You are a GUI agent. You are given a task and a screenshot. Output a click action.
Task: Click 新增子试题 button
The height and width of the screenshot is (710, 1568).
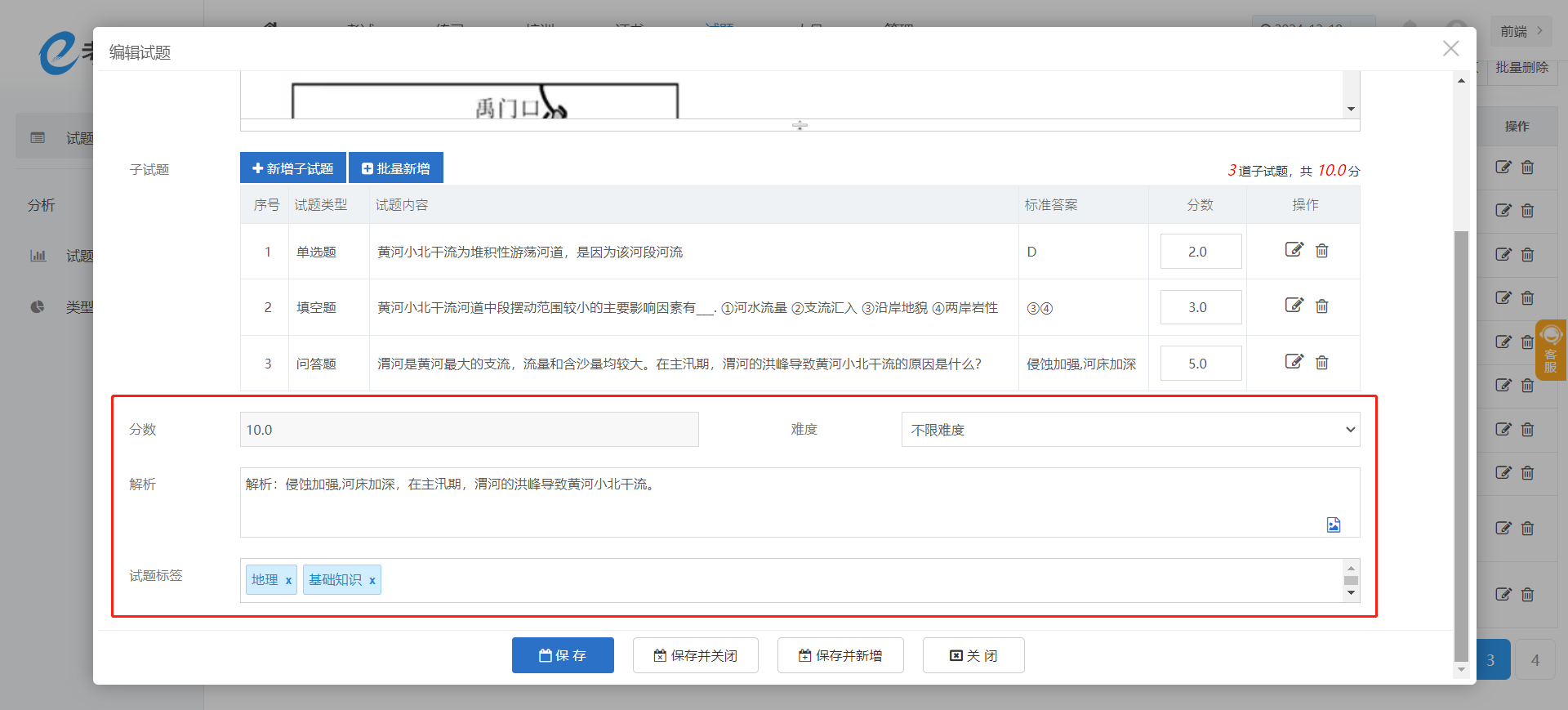[x=293, y=168]
